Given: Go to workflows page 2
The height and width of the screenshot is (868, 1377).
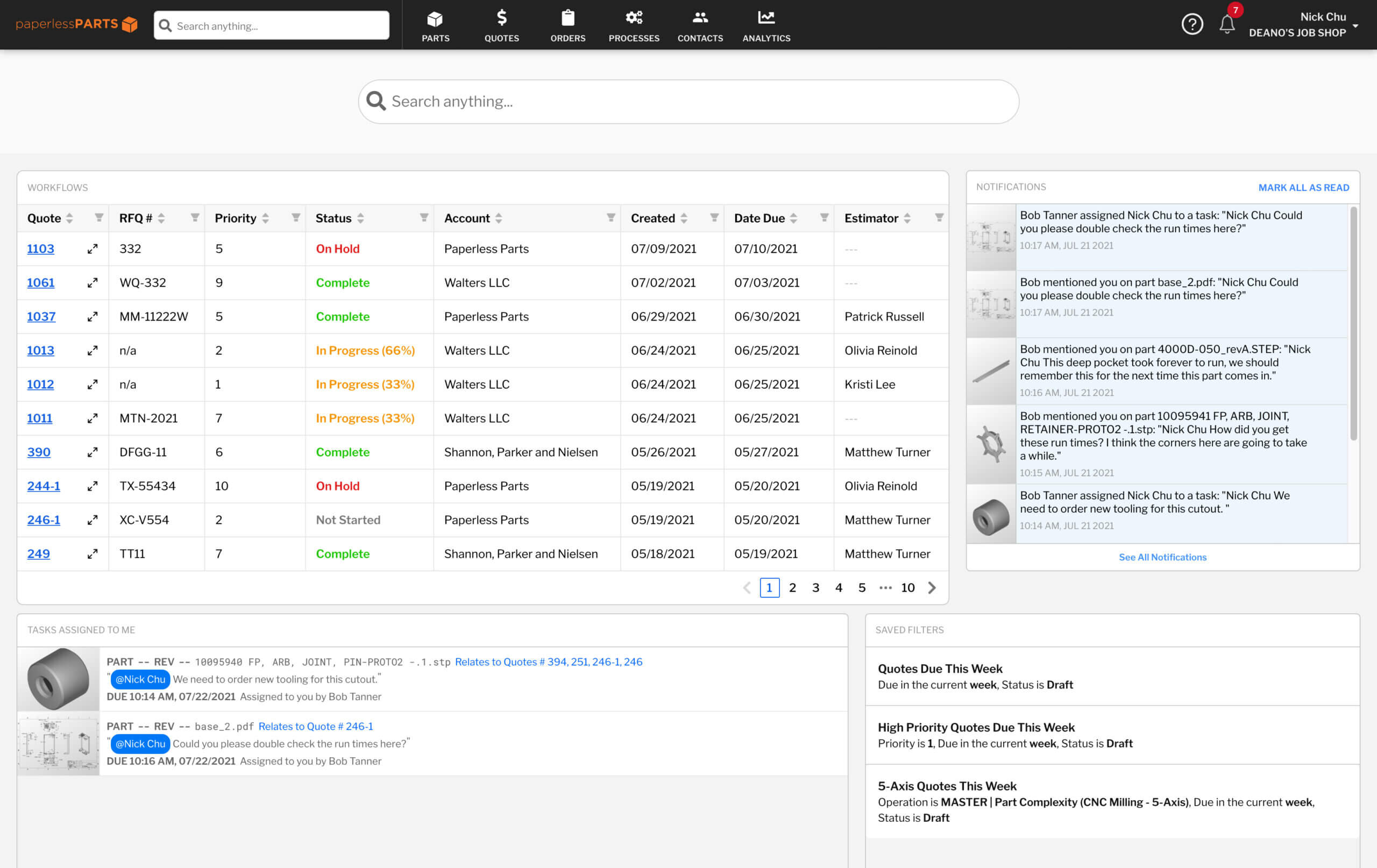Looking at the screenshot, I should pyautogui.click(x=792, y=587).
